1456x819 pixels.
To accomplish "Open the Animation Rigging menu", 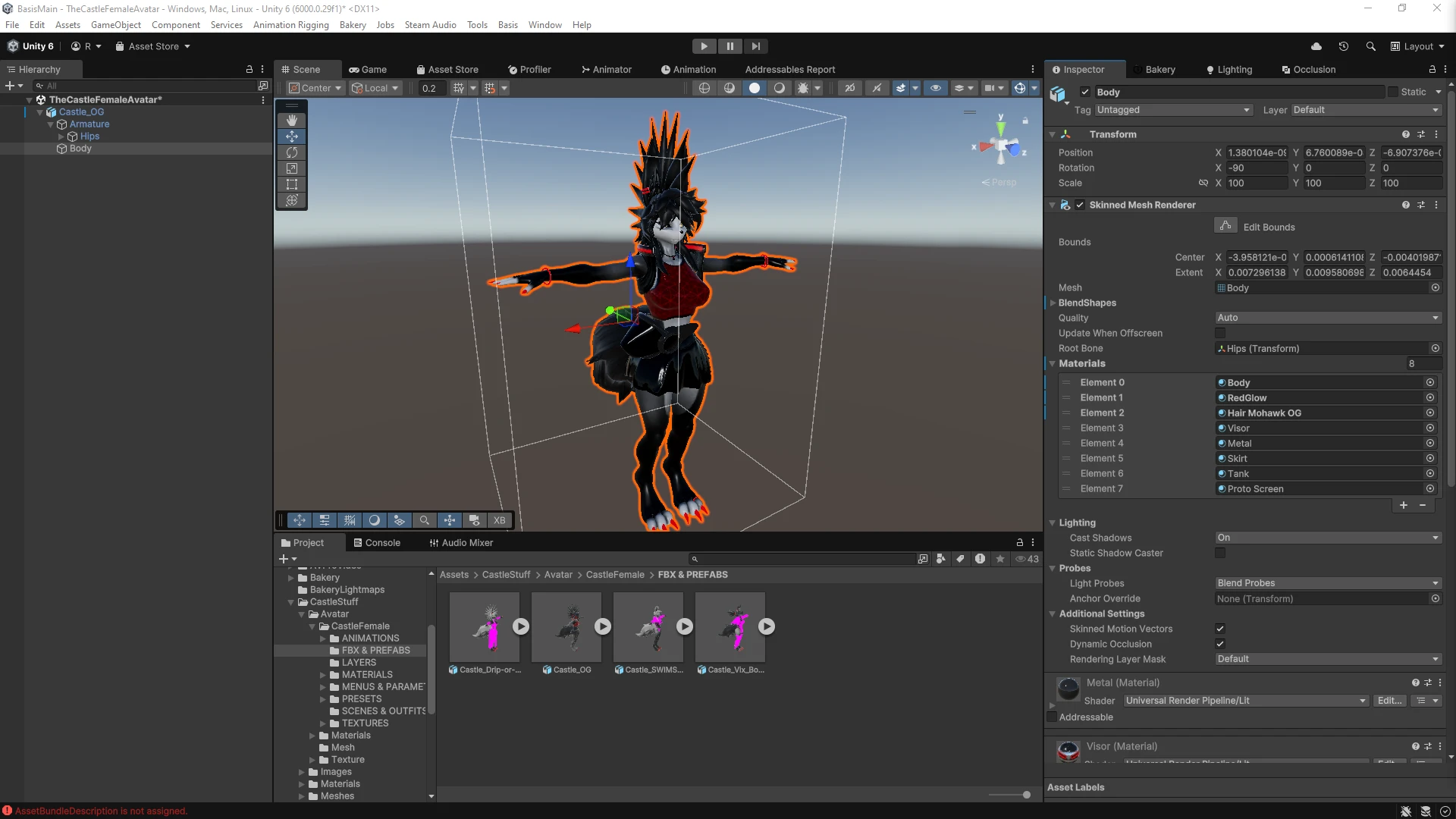I will pos(291,24).
